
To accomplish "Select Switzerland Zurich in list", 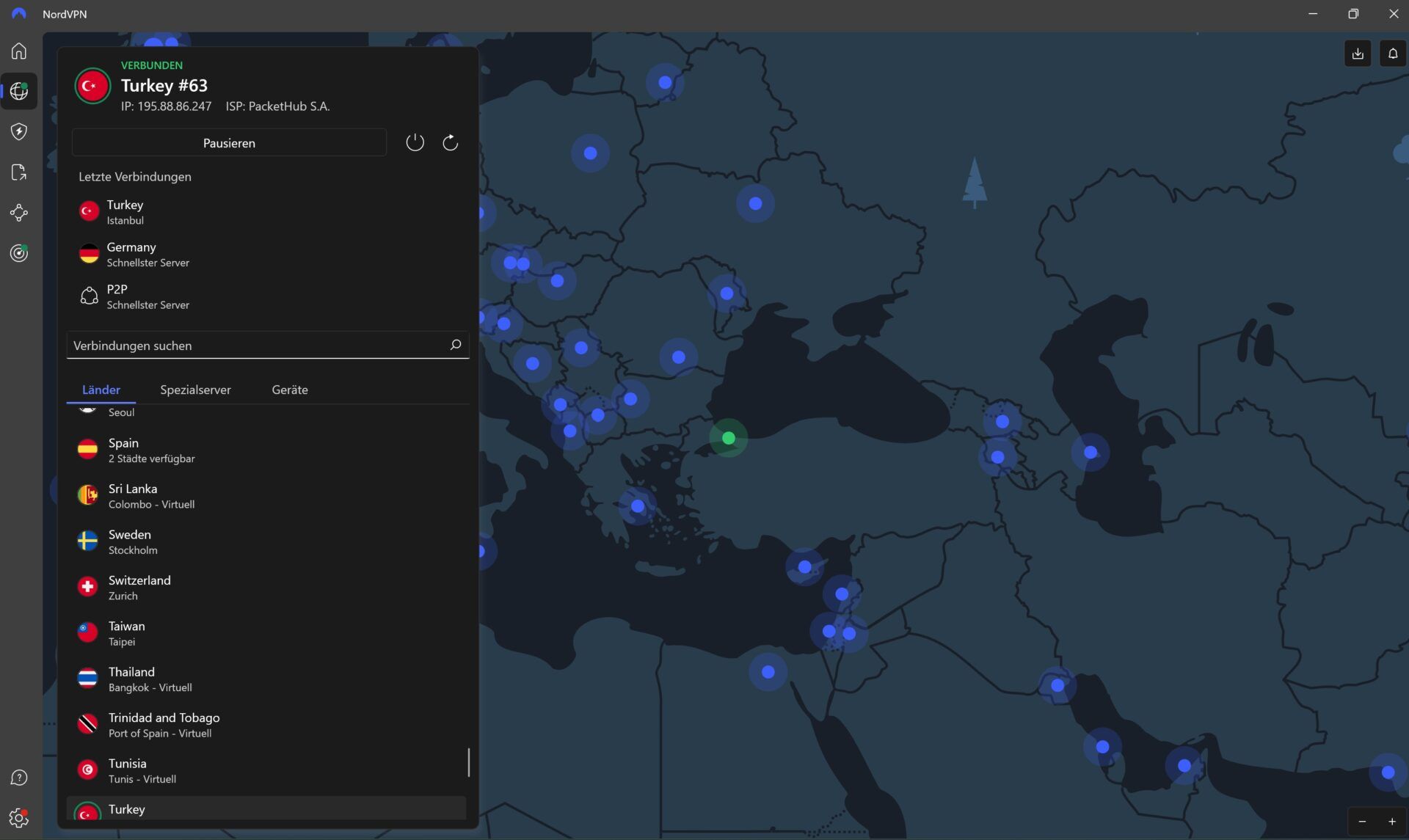I will click(x=266, y=587).
